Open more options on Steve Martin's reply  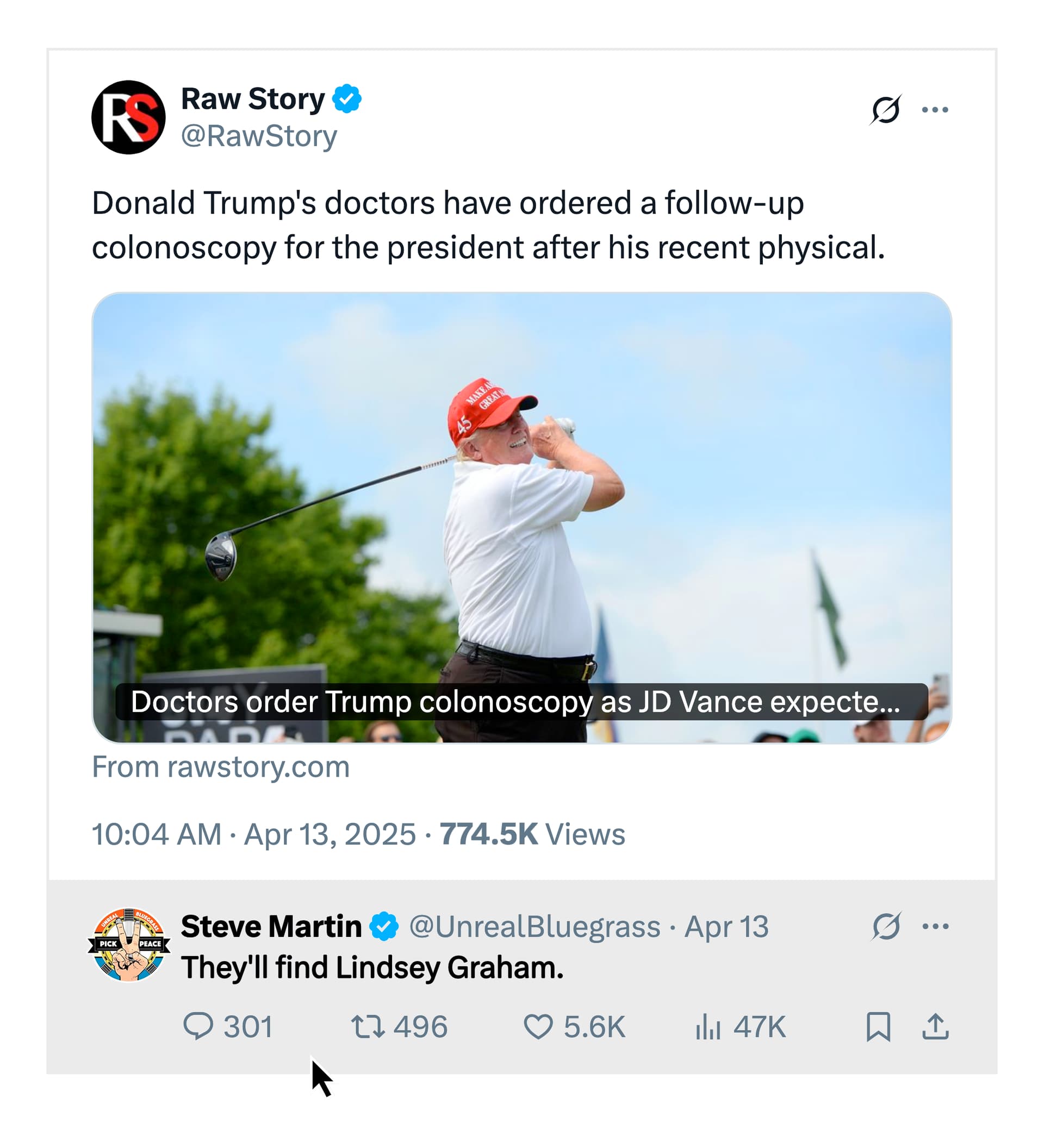(x=935, y=926)
